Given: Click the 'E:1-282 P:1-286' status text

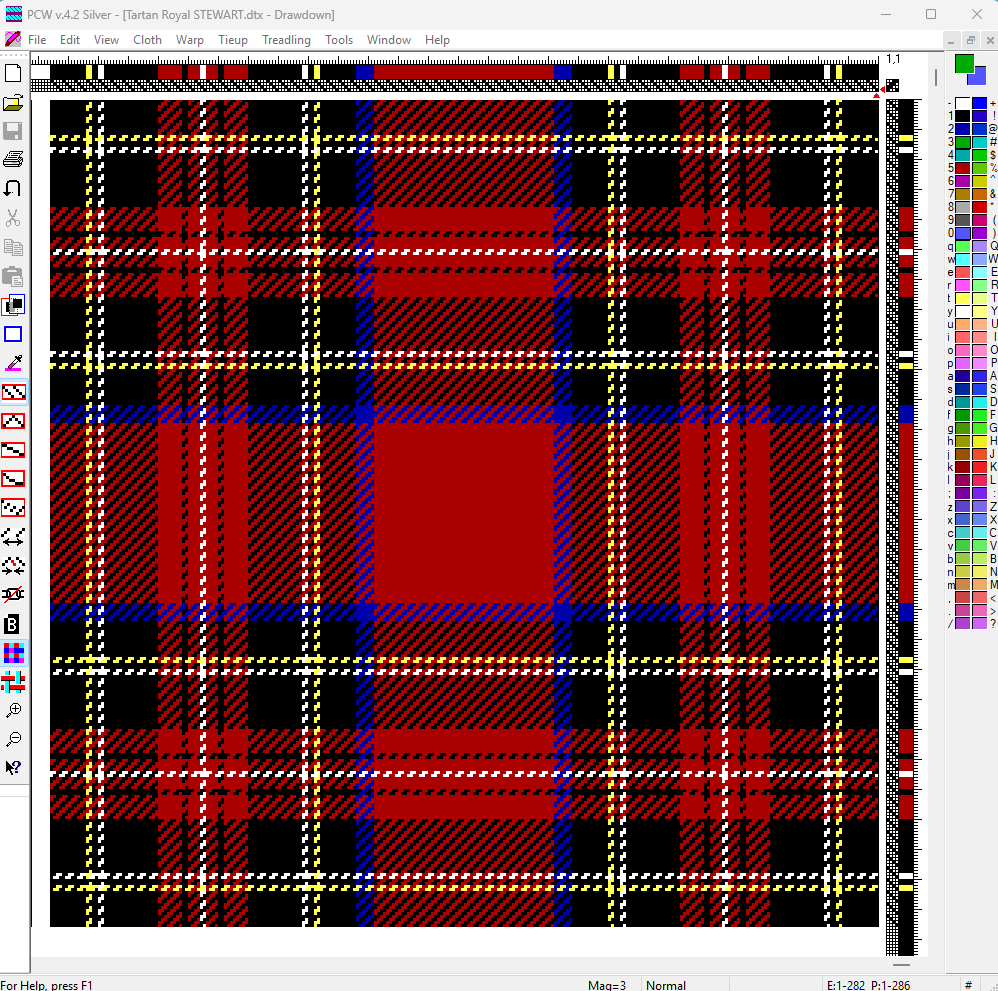Looking at the screenshot, I should click(x=868, y=985).
